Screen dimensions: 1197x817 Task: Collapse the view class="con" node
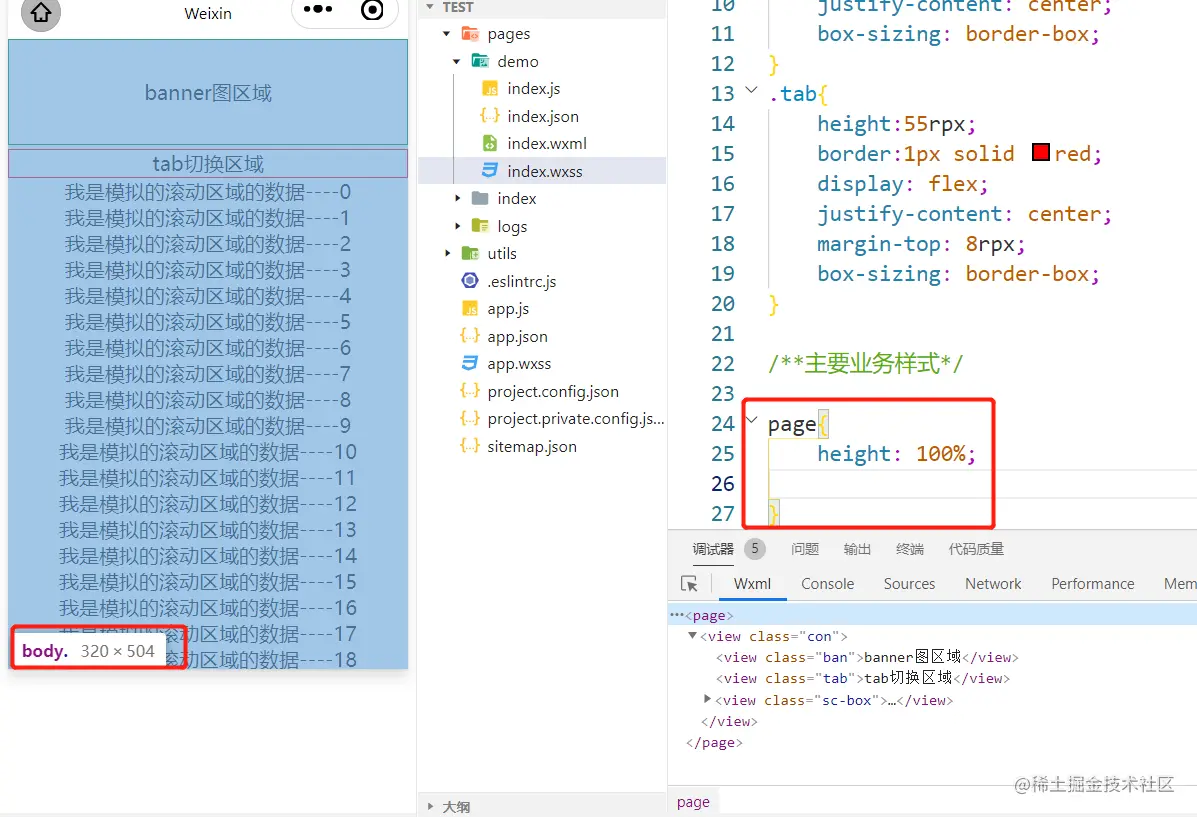tap(692, 635)
